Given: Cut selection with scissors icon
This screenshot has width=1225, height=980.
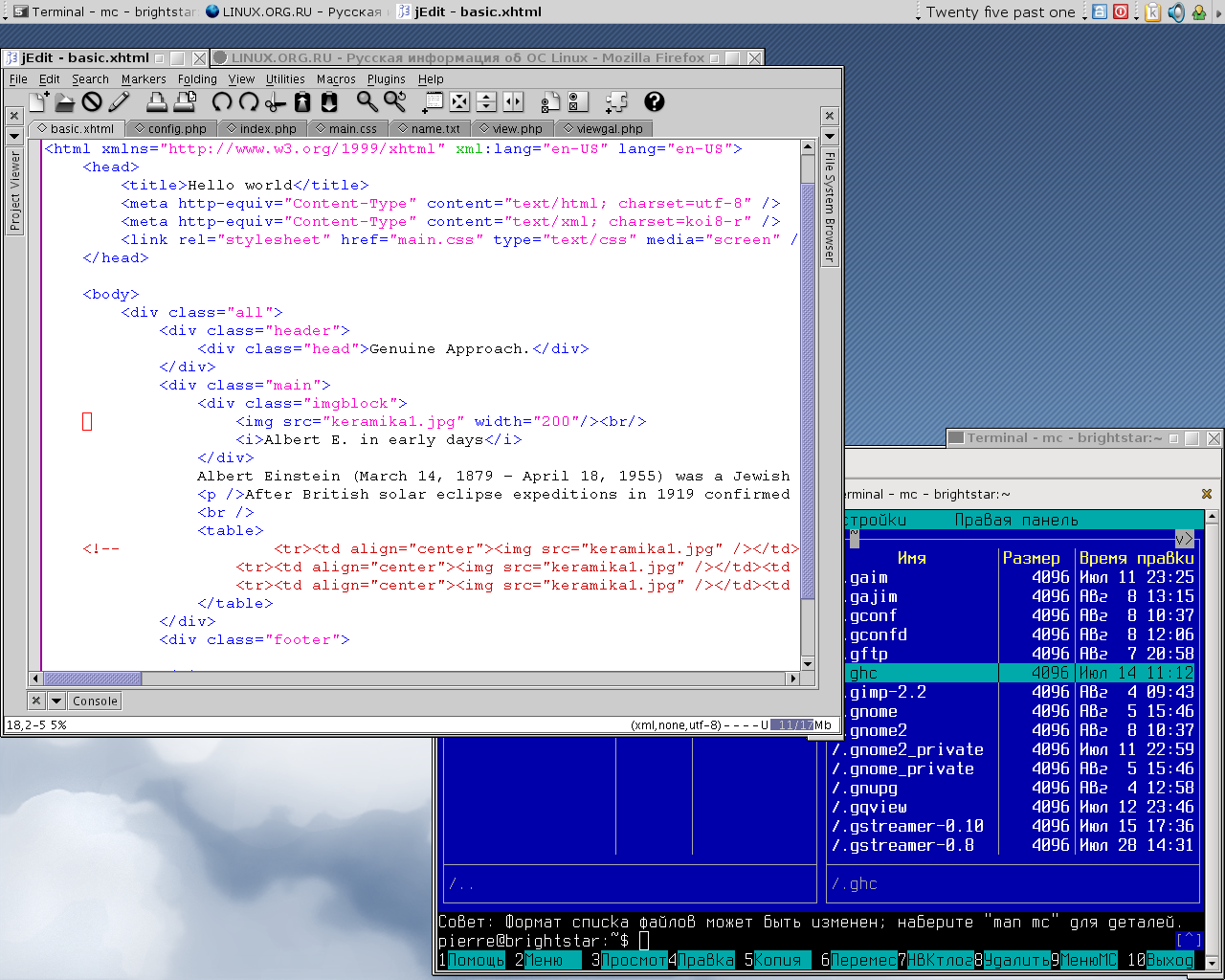Looking at the screenshot, I should pos(276,101).
